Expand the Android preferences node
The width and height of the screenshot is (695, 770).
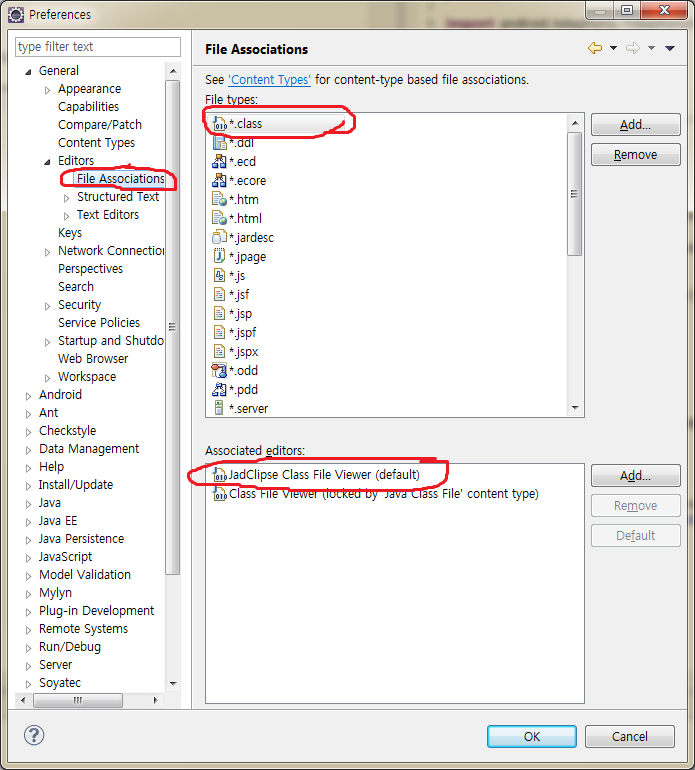[x=28, y=396]
